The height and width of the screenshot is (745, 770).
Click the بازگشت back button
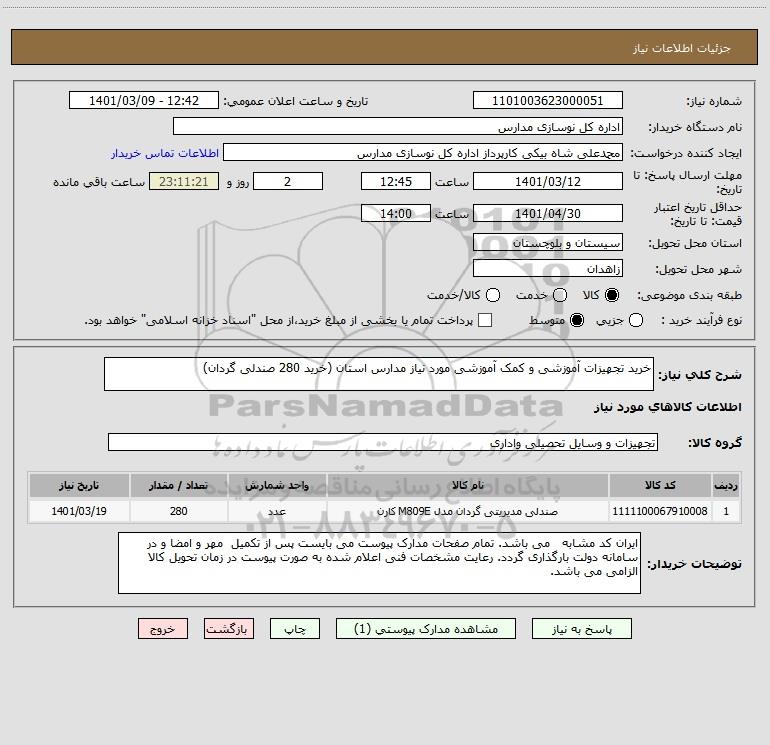(x=229, y=629)
